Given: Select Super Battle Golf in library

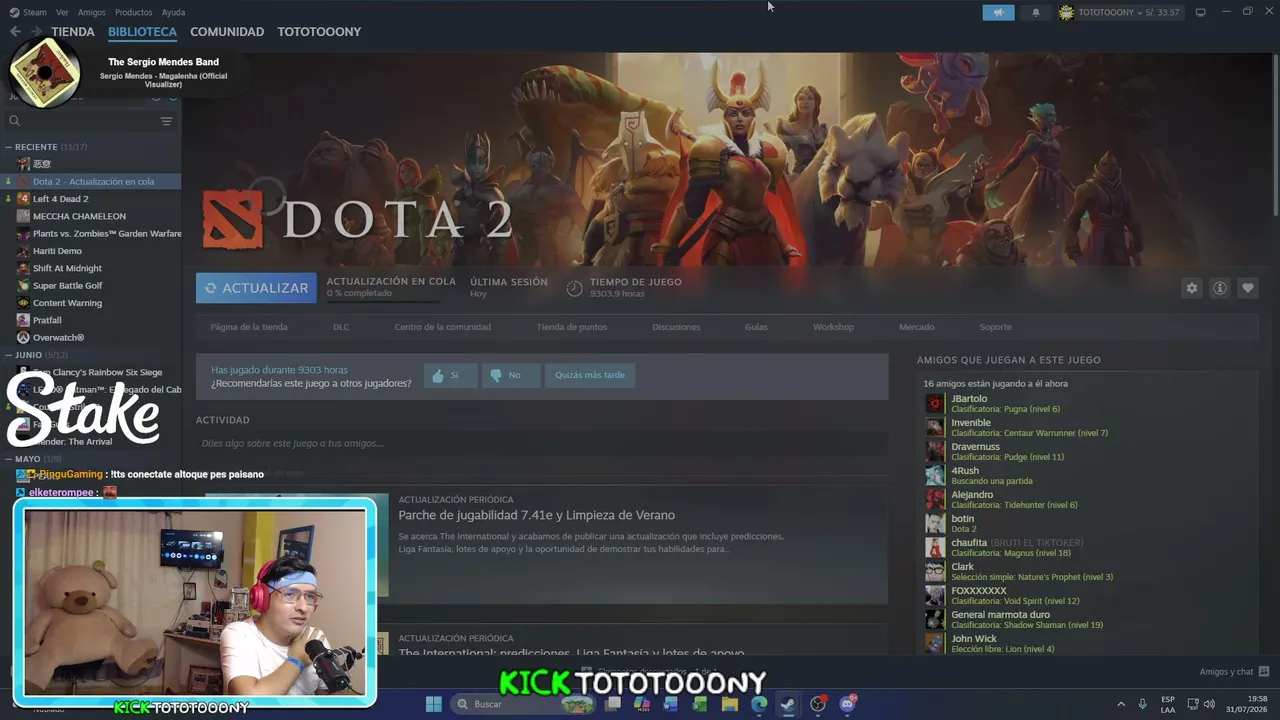Looking at the screenshot, I should tap(93, 285).
